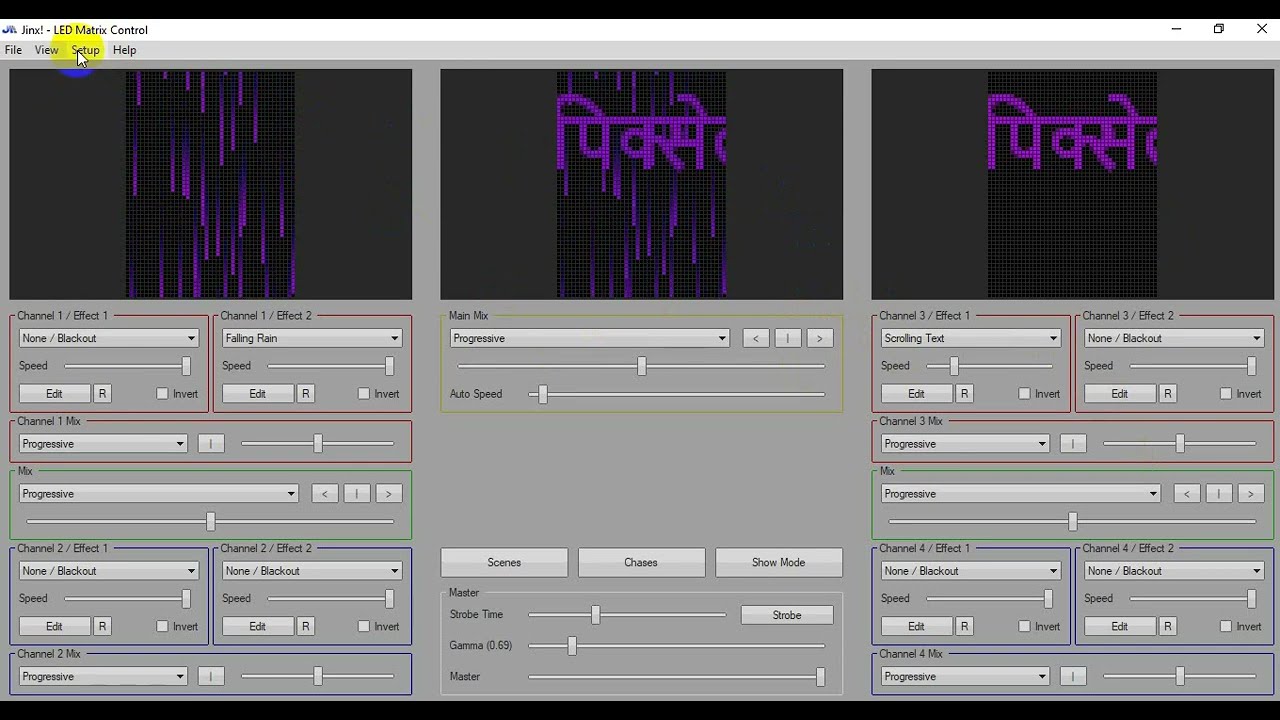Click the R button of Channel 3 Effect 1
The height and width of the screenshot is (720, 1280).
(964, 394)
